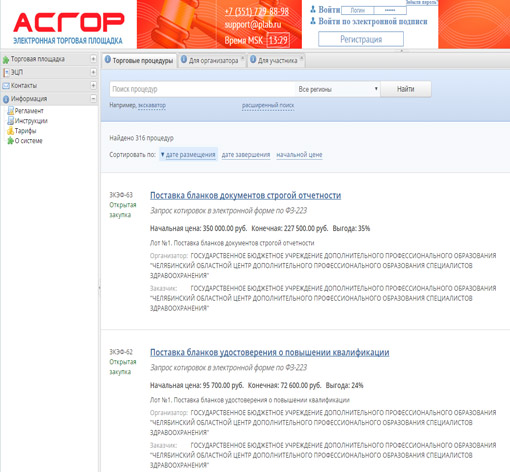The image size is (510, 472).
Task: Click the Найти search button
Action: tap(406, 89)
